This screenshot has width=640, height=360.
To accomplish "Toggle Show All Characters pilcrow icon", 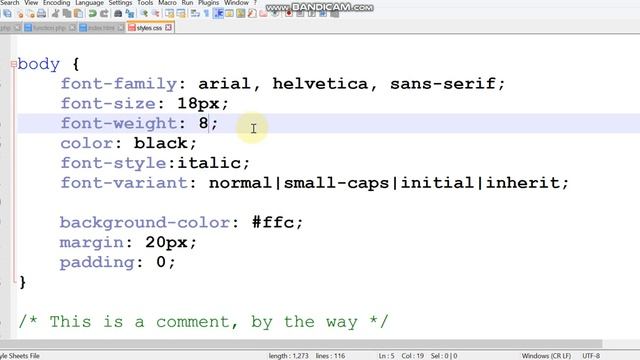I will (x=207, y=13).
